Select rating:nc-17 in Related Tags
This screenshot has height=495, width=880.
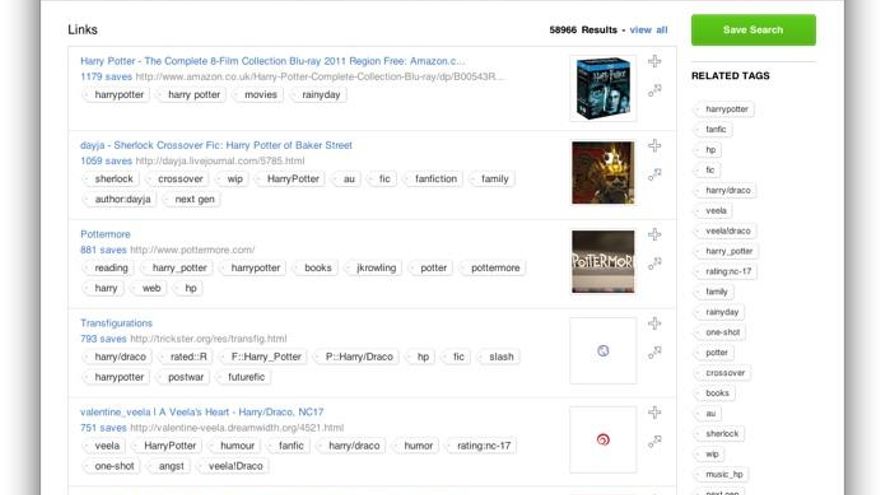726,272
